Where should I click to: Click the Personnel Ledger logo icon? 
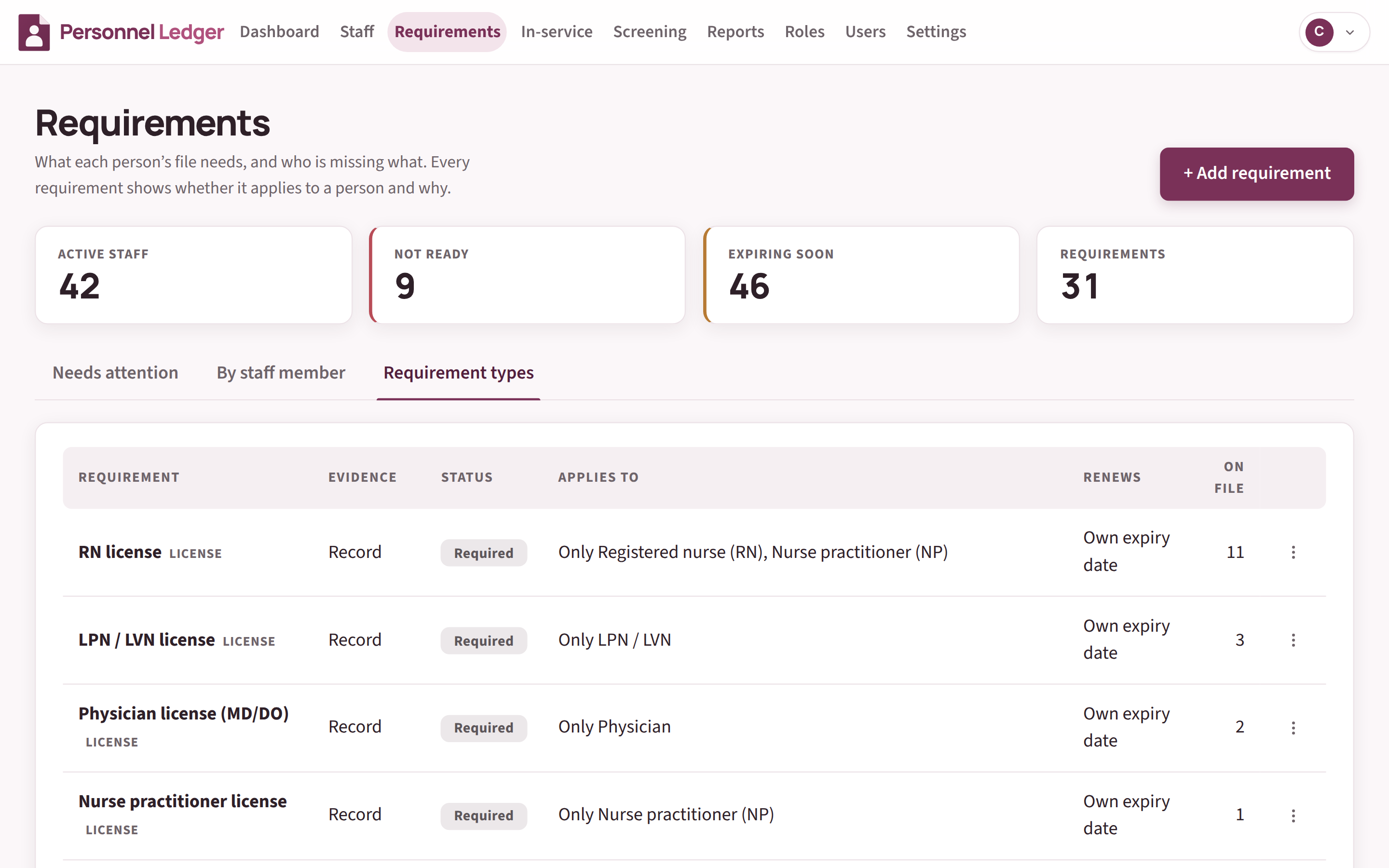pos(34,32)
